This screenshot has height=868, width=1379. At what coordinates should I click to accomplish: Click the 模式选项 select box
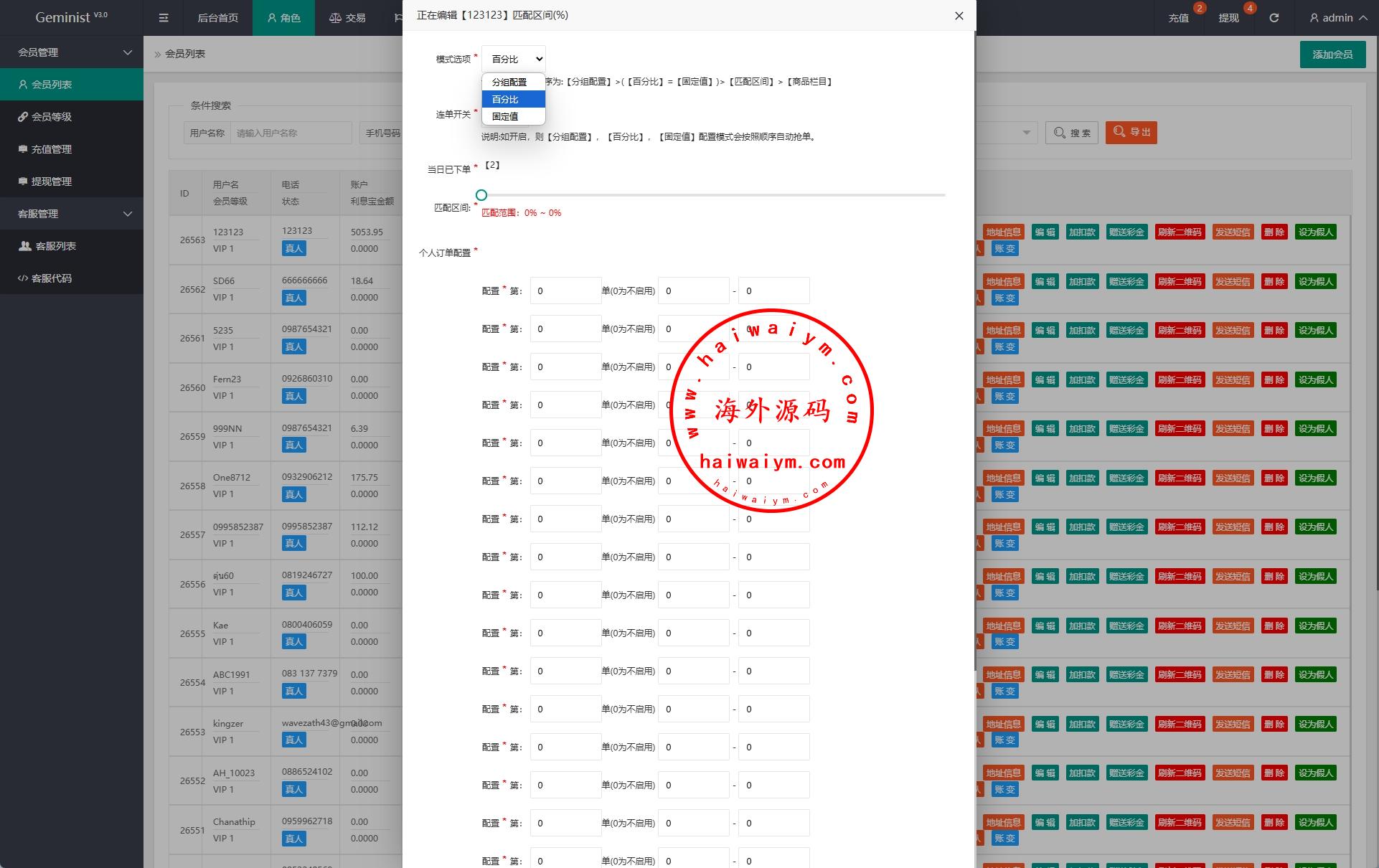point(514,59)
